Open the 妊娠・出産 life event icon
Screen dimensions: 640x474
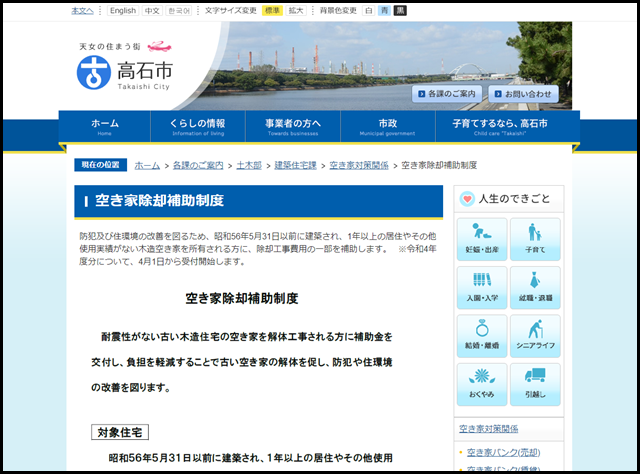click(481, 240)
